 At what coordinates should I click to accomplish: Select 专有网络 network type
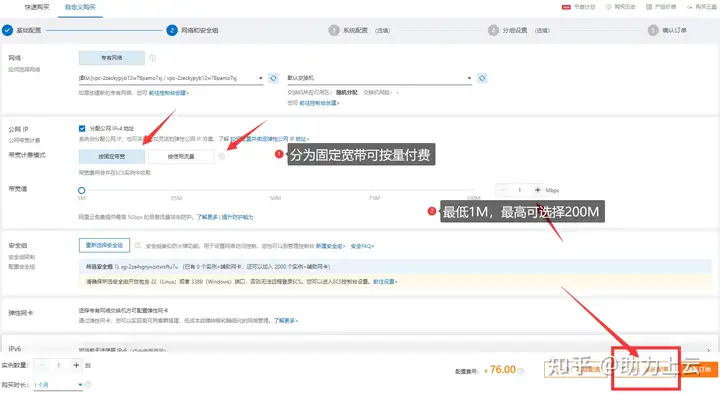tap(112, 58)
